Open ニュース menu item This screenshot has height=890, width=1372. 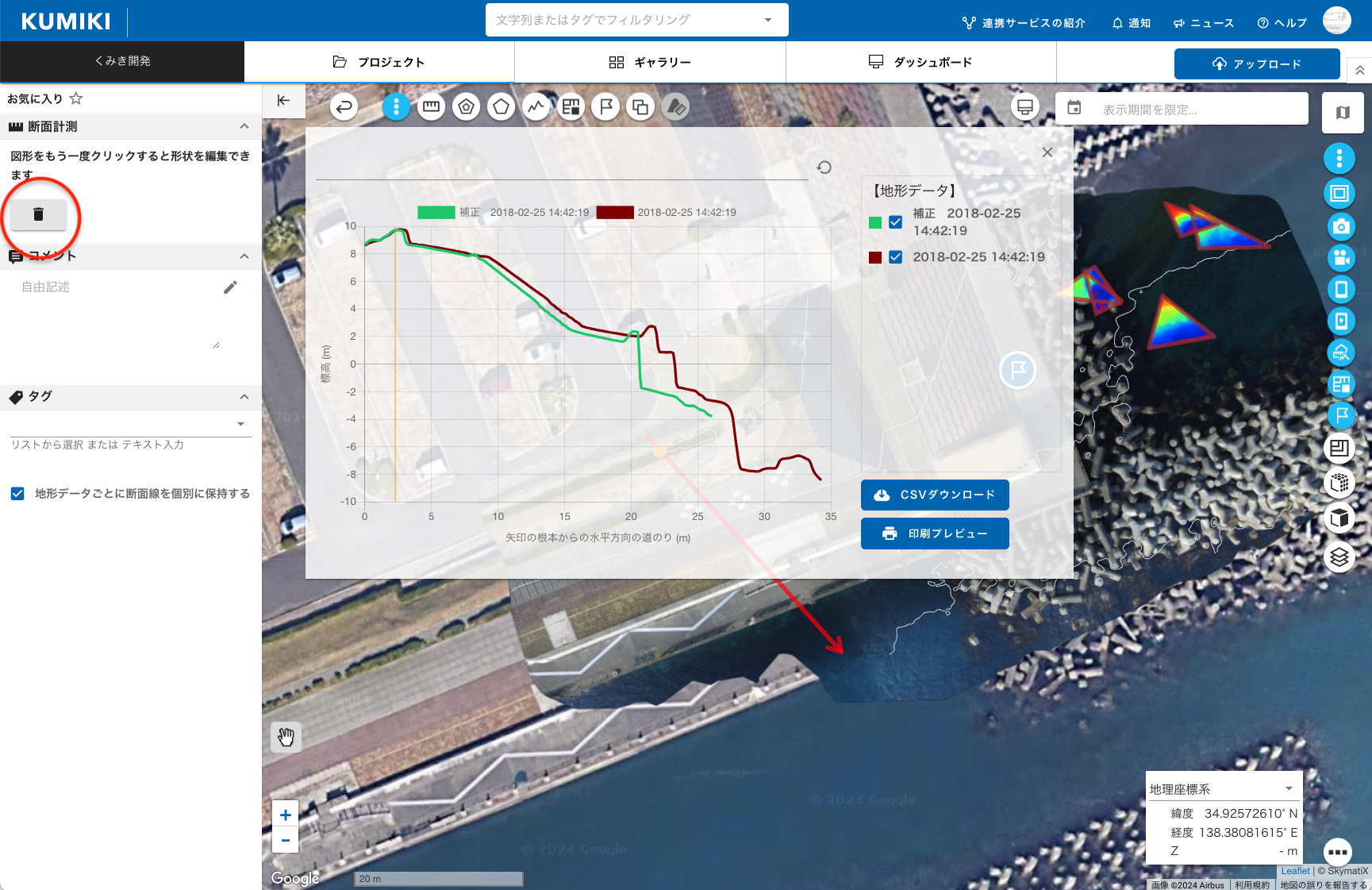[x=1204, y=23]
